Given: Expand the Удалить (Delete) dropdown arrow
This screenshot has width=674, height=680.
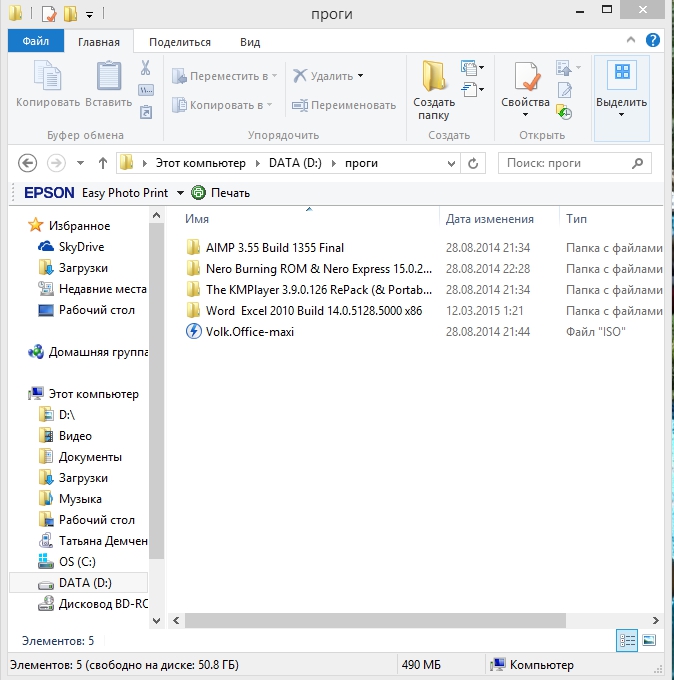Looking at the screenshot, I should 360,76.
